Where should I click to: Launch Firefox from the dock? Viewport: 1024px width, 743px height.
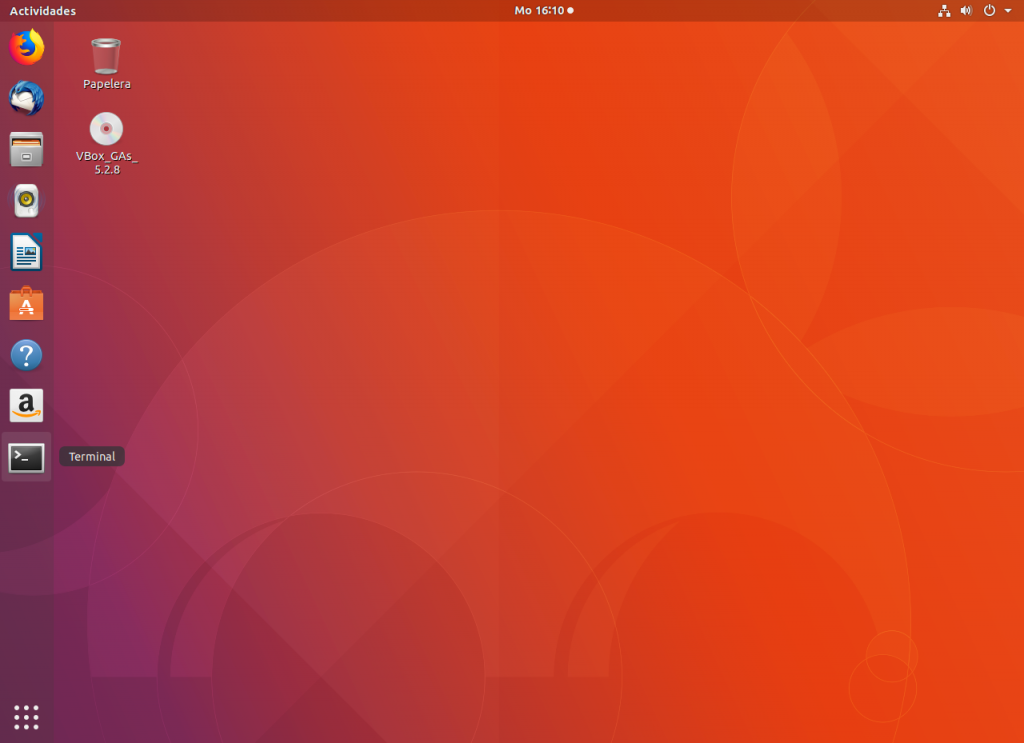[26, 47]
